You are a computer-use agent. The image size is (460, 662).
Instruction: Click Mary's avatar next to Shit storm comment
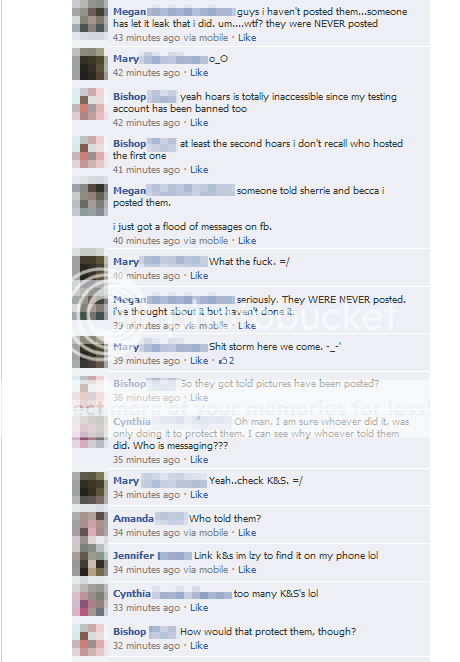pyautogui.click(x=90, y=352)
